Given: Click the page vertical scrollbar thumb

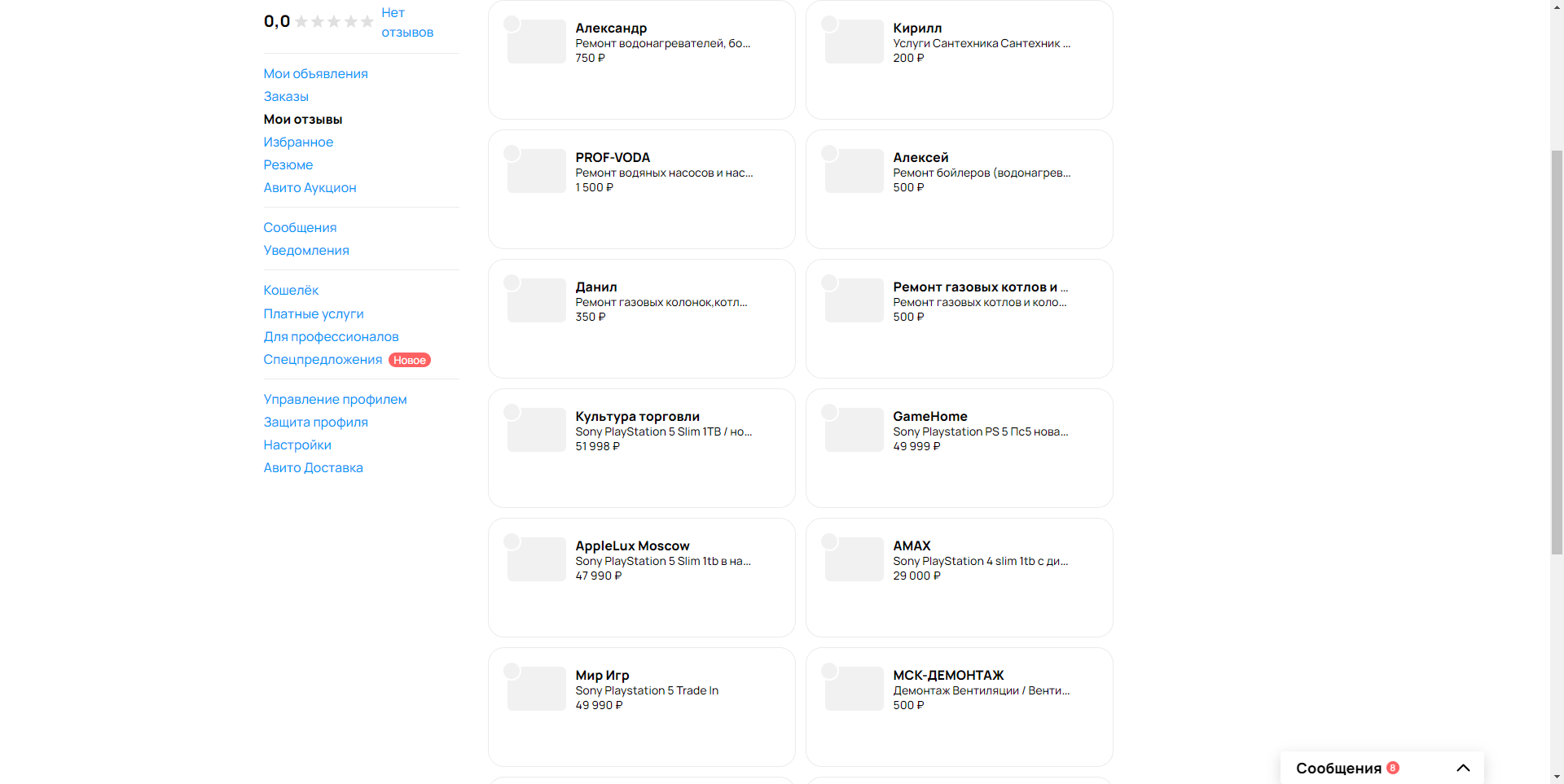Looking at the screenshot, I should pyautogui.click(x=1557, y=352).
